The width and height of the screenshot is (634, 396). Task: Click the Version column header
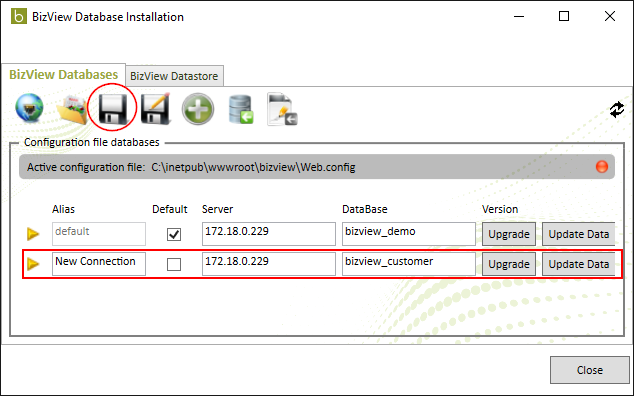point(500,209)
